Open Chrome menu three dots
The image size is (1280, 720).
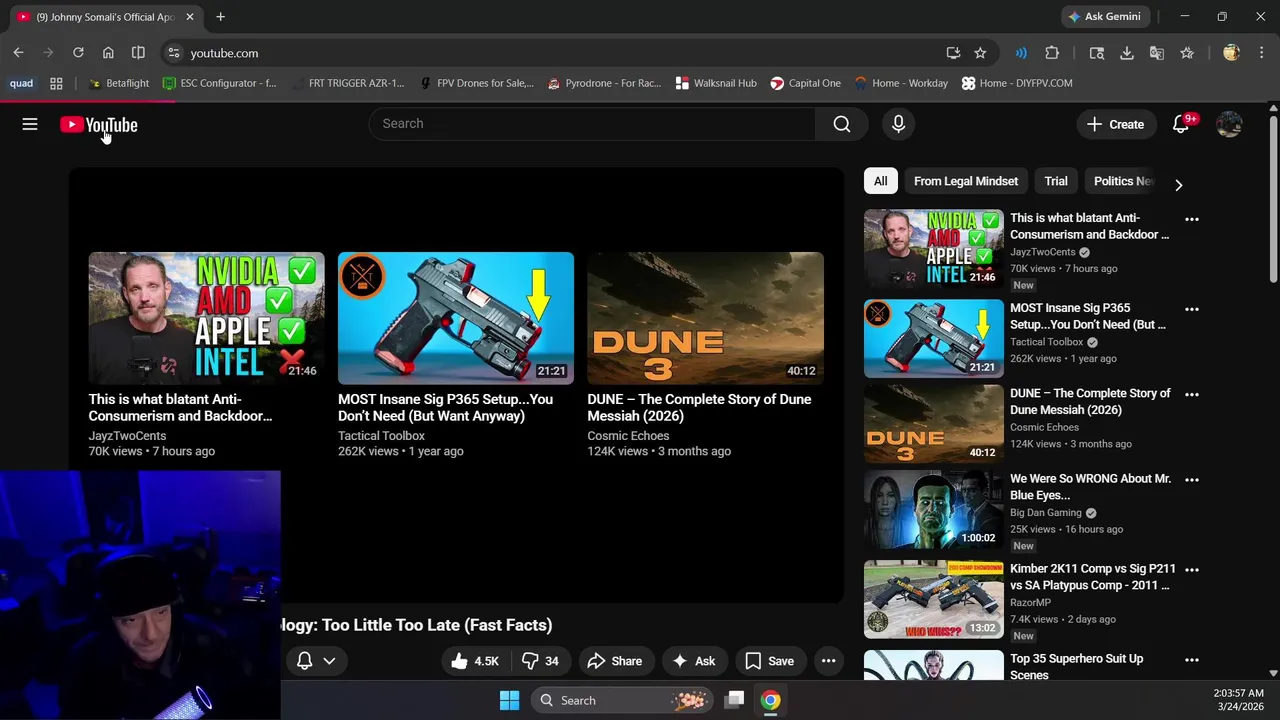1262,53
